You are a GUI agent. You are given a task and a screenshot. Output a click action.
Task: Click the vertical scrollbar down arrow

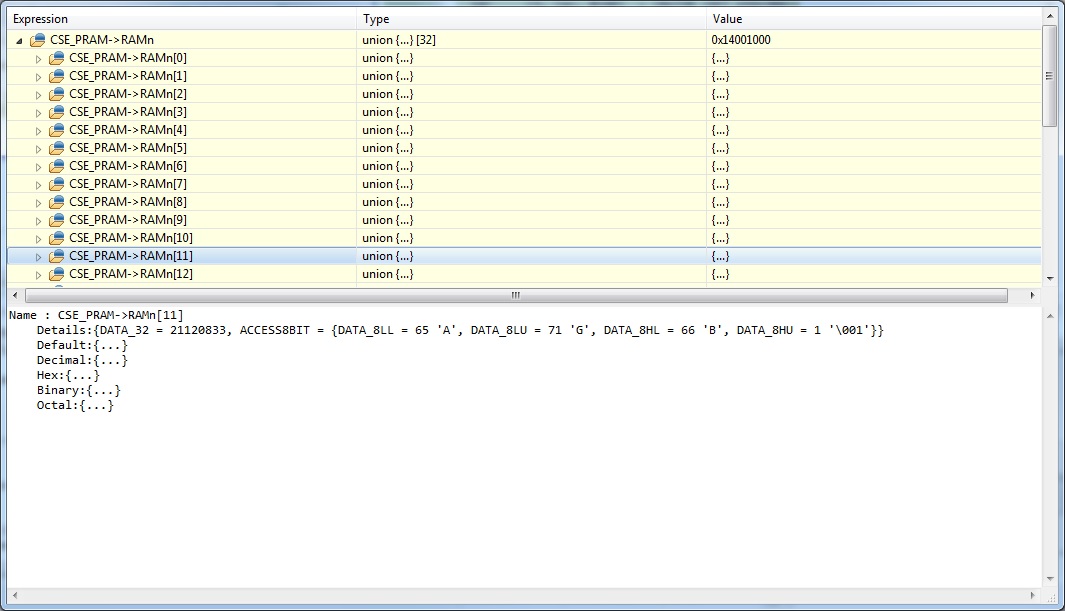click(x=1050, y=280)
